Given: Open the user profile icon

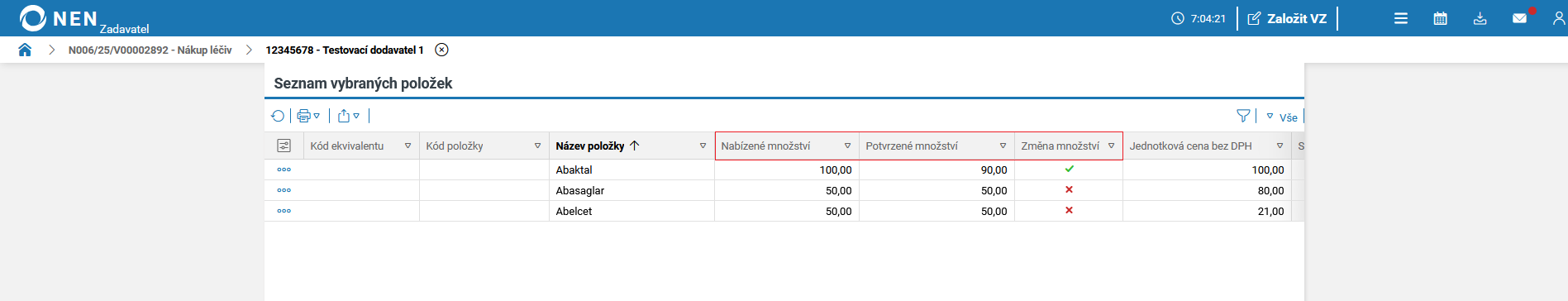Looking at the screenshot, I should 1559,18.
